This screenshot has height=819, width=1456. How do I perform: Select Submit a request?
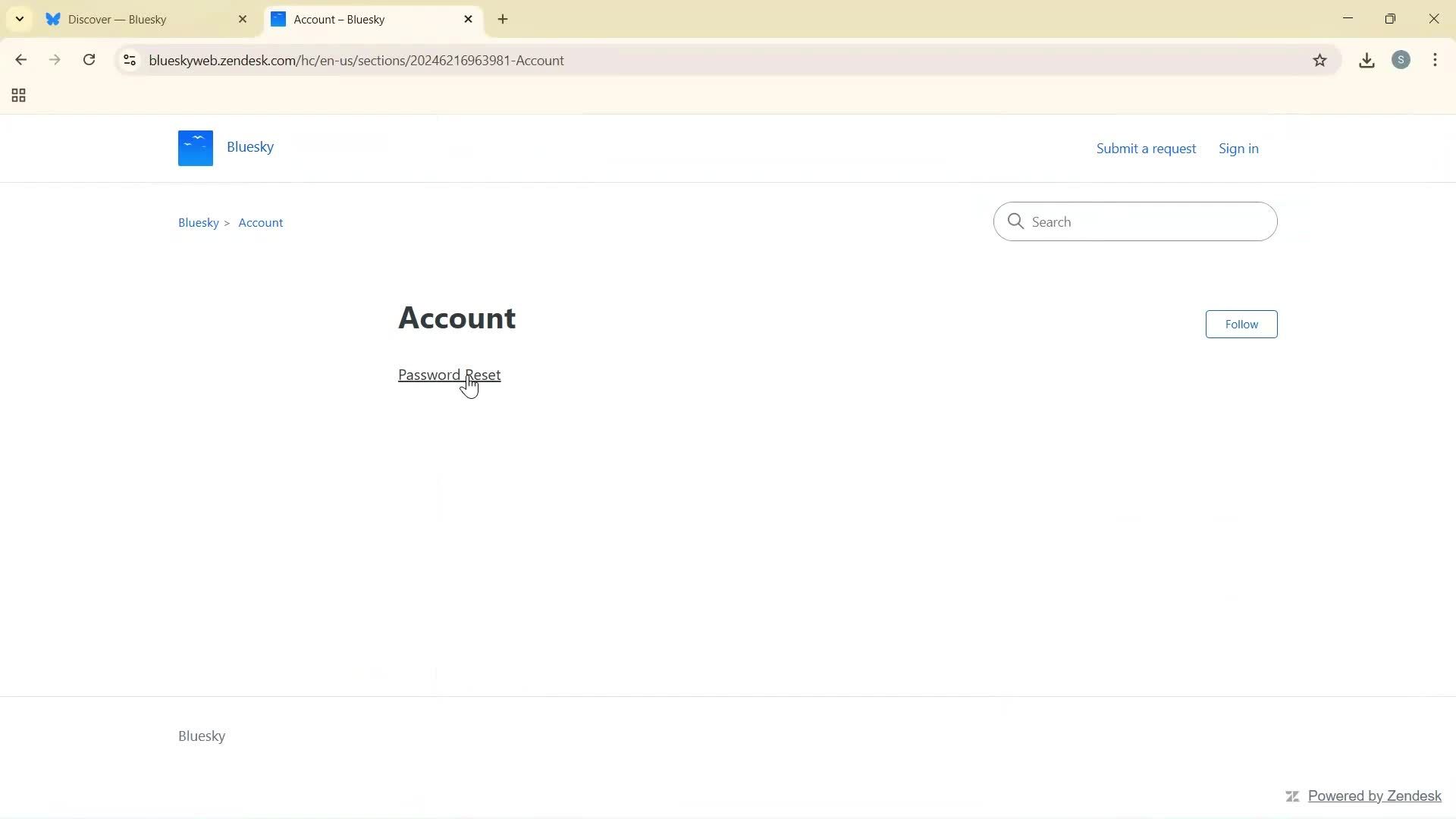(x=1145, y=148)
